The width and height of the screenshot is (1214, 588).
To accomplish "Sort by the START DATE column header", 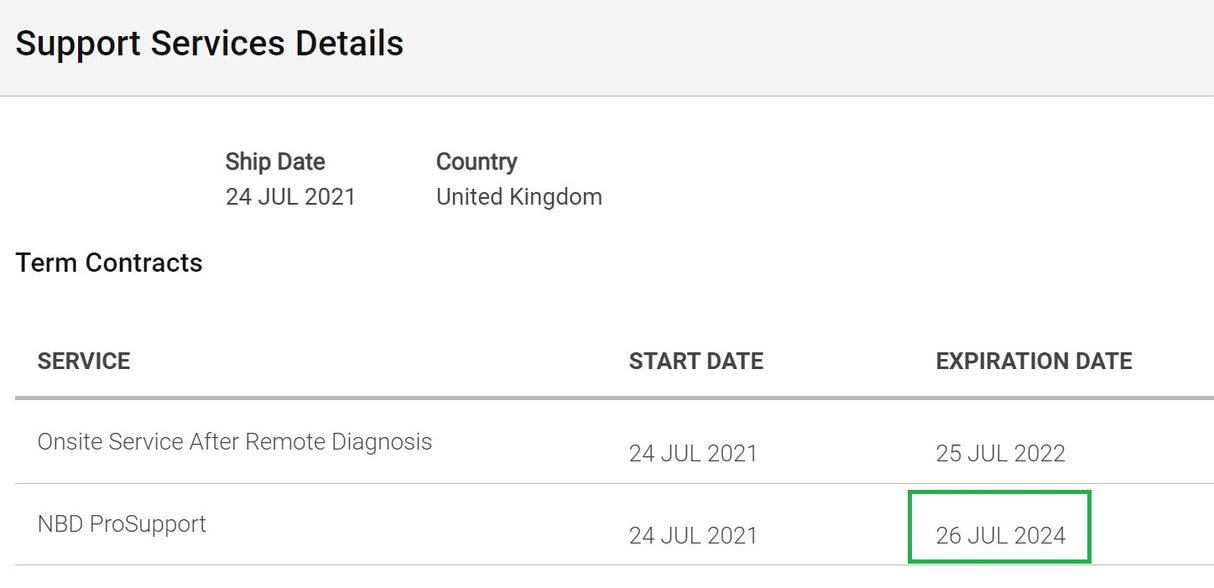I will pos(695,361).
